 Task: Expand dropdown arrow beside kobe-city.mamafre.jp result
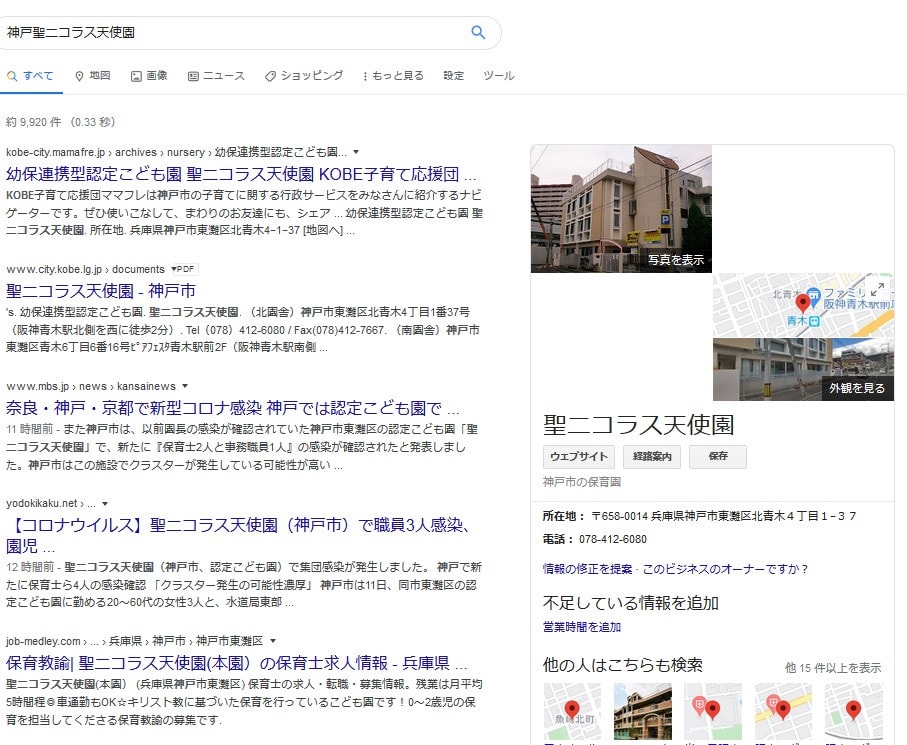coord(356,152)
